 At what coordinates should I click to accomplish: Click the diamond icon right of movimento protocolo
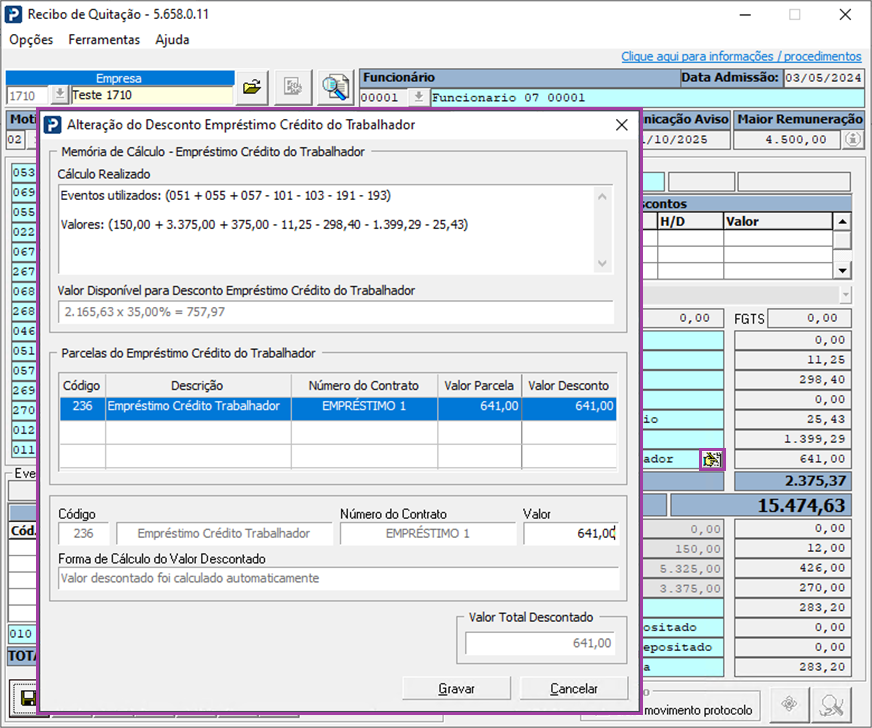pos(789,704)
